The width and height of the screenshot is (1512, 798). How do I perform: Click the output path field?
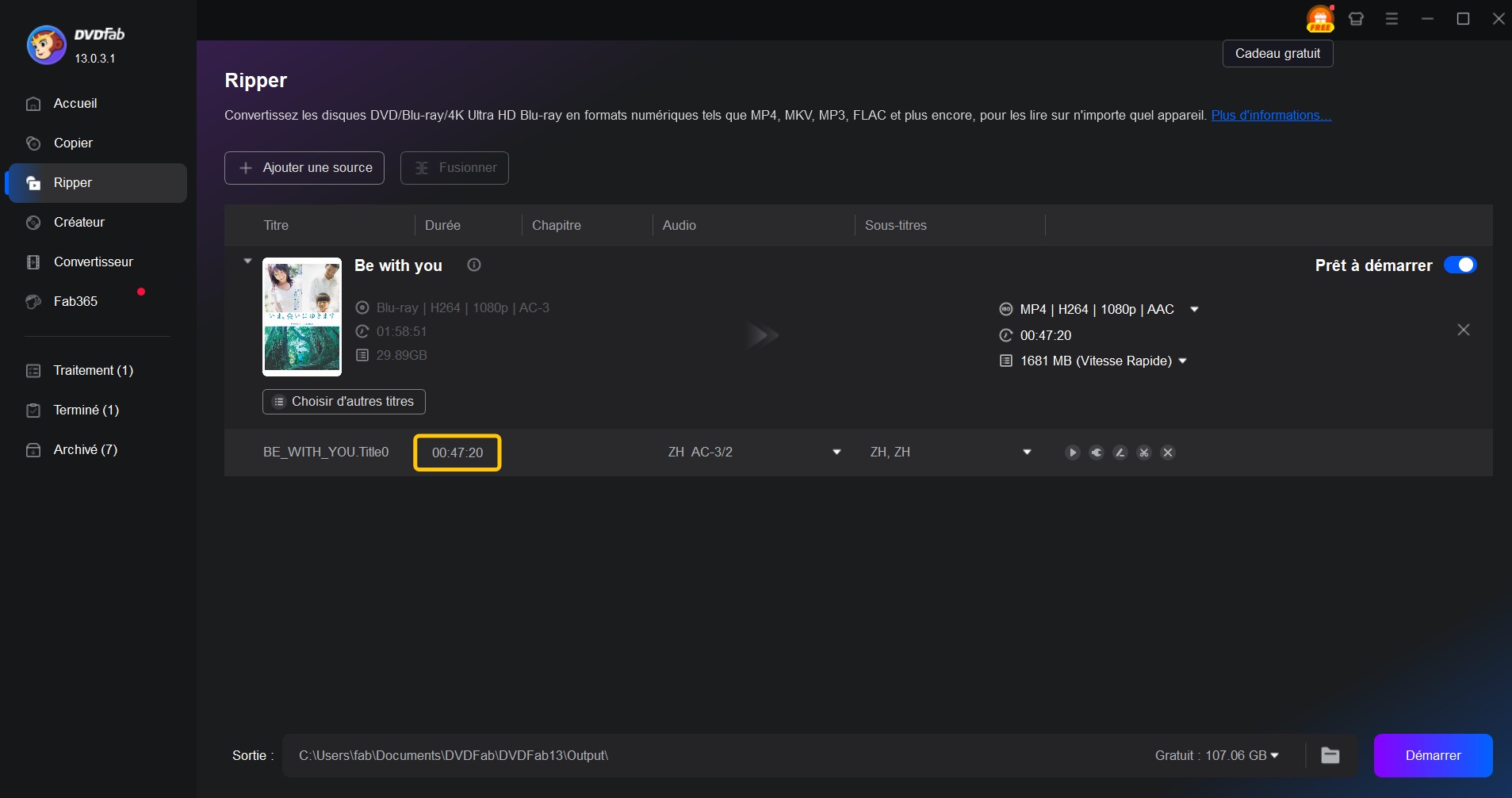(x=714, y=755)
